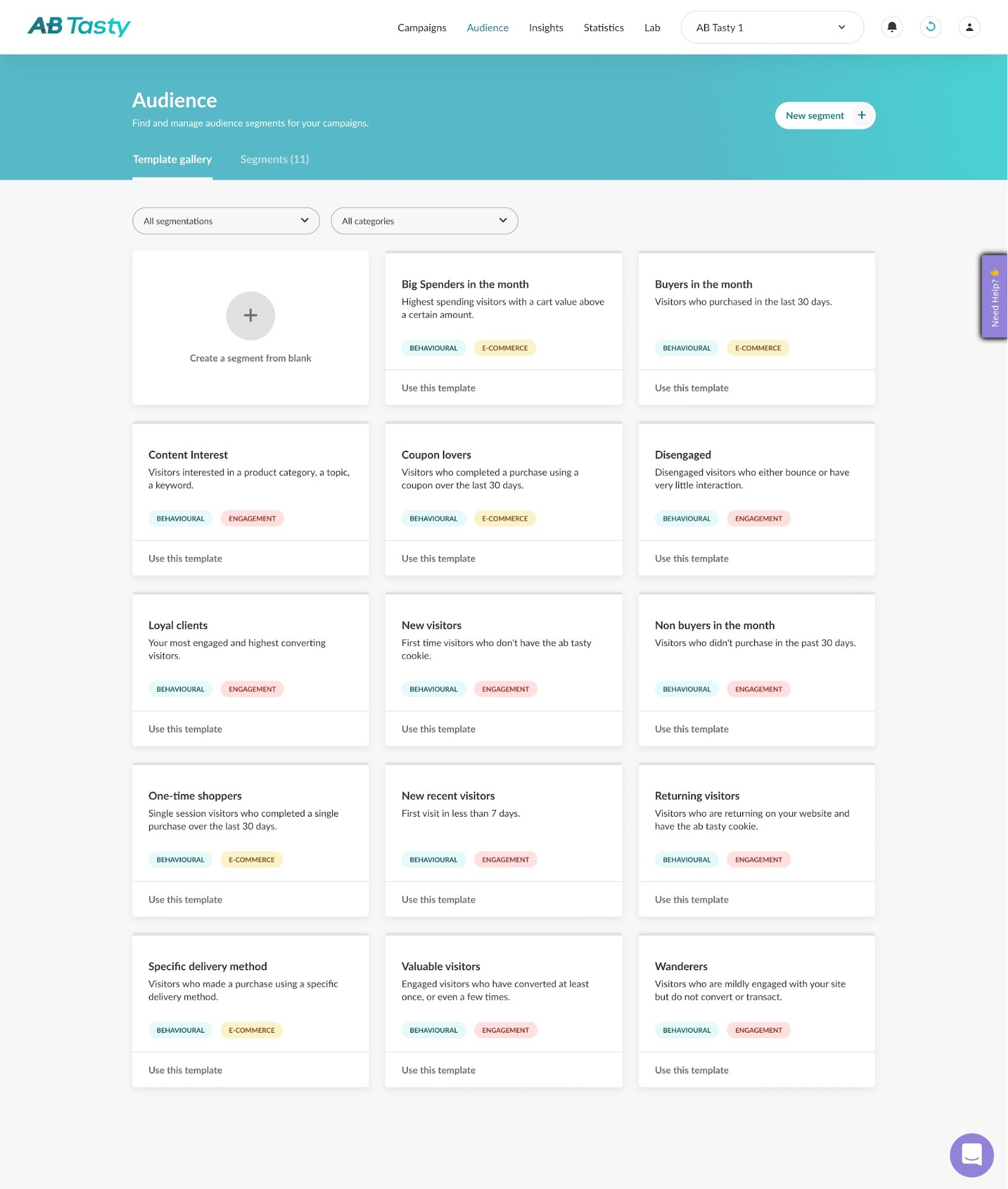Open the user profile icon
Viewport: 1008px width, 1189px height.
click(969, 27)
